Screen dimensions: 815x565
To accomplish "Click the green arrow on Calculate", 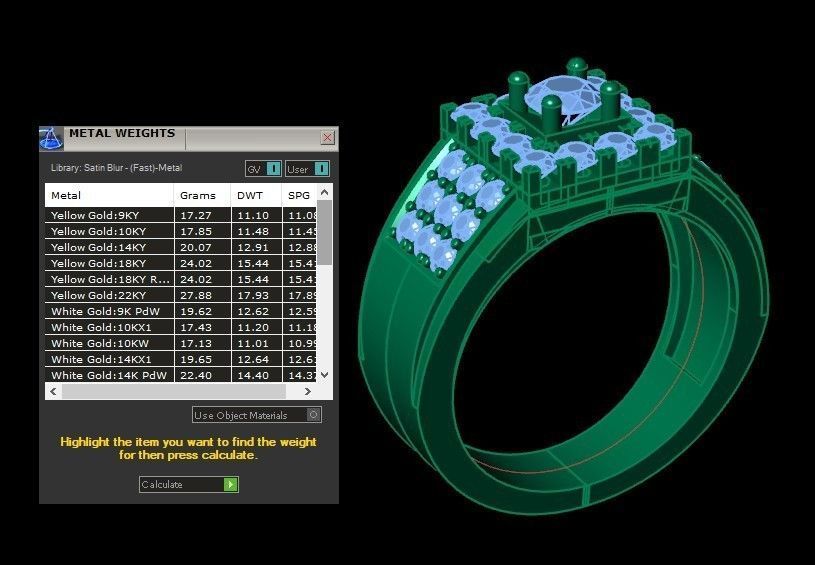I will pyautogui.click(x=231, y=484).
